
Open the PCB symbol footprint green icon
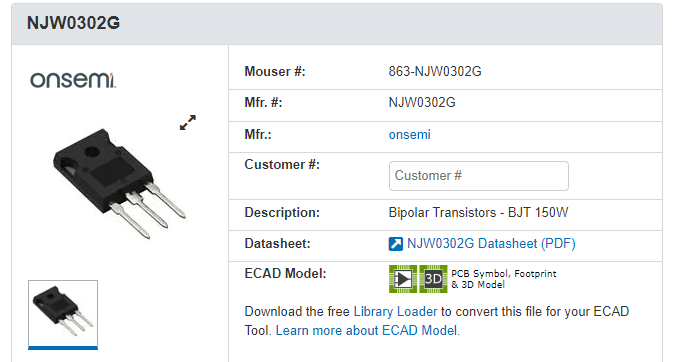click(403, 279)
